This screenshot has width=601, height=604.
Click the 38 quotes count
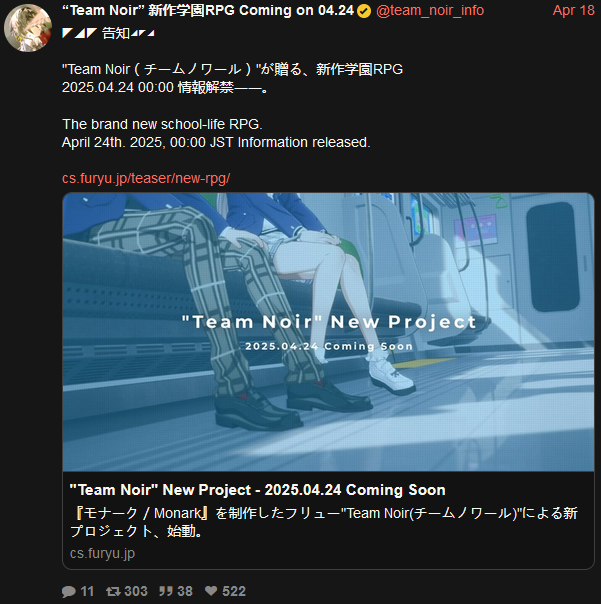[x=185, y=591]
